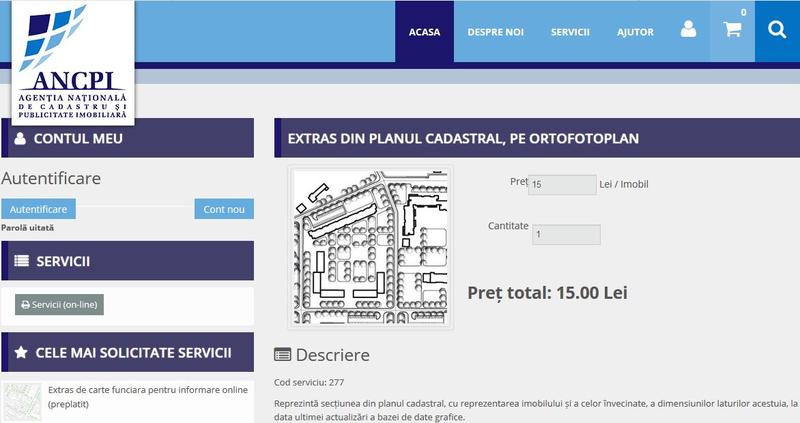Click the star icon beside Cele Mai Solicitate

pyautogui.click(x=21, y=352)
